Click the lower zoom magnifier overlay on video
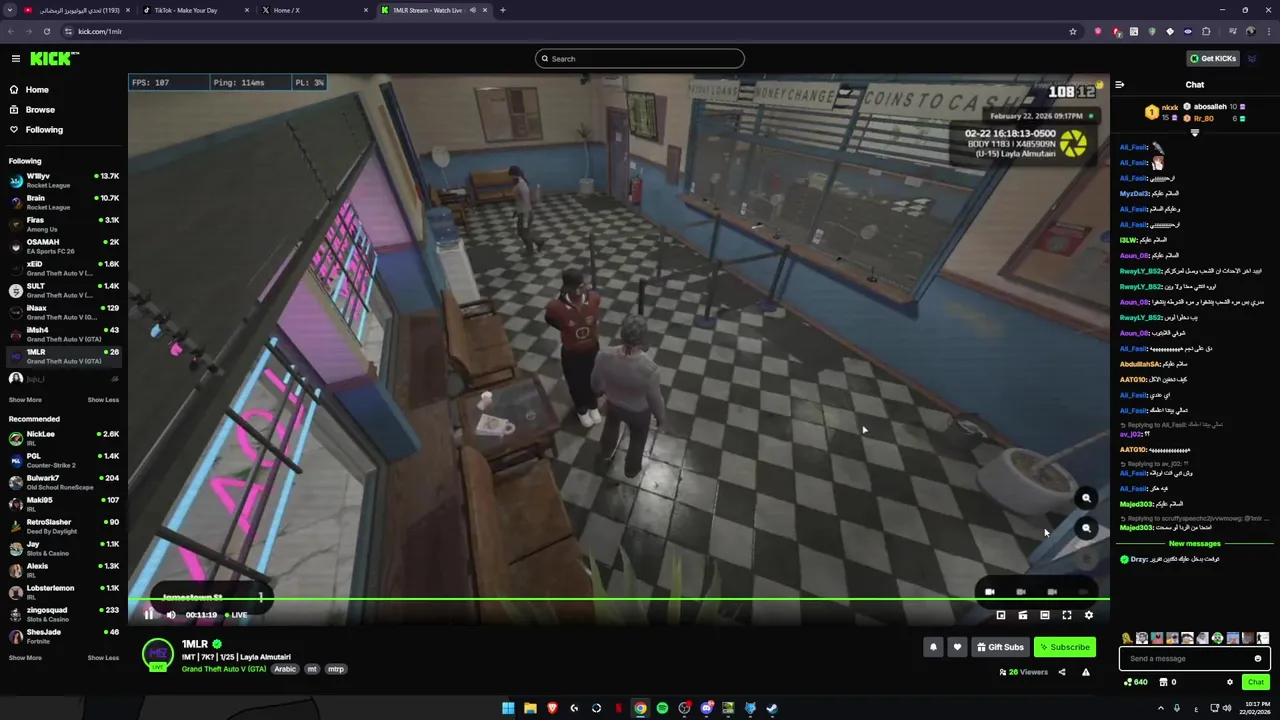The height and width of the screenshot is (720, 1280). click(x=1086, y=528)
